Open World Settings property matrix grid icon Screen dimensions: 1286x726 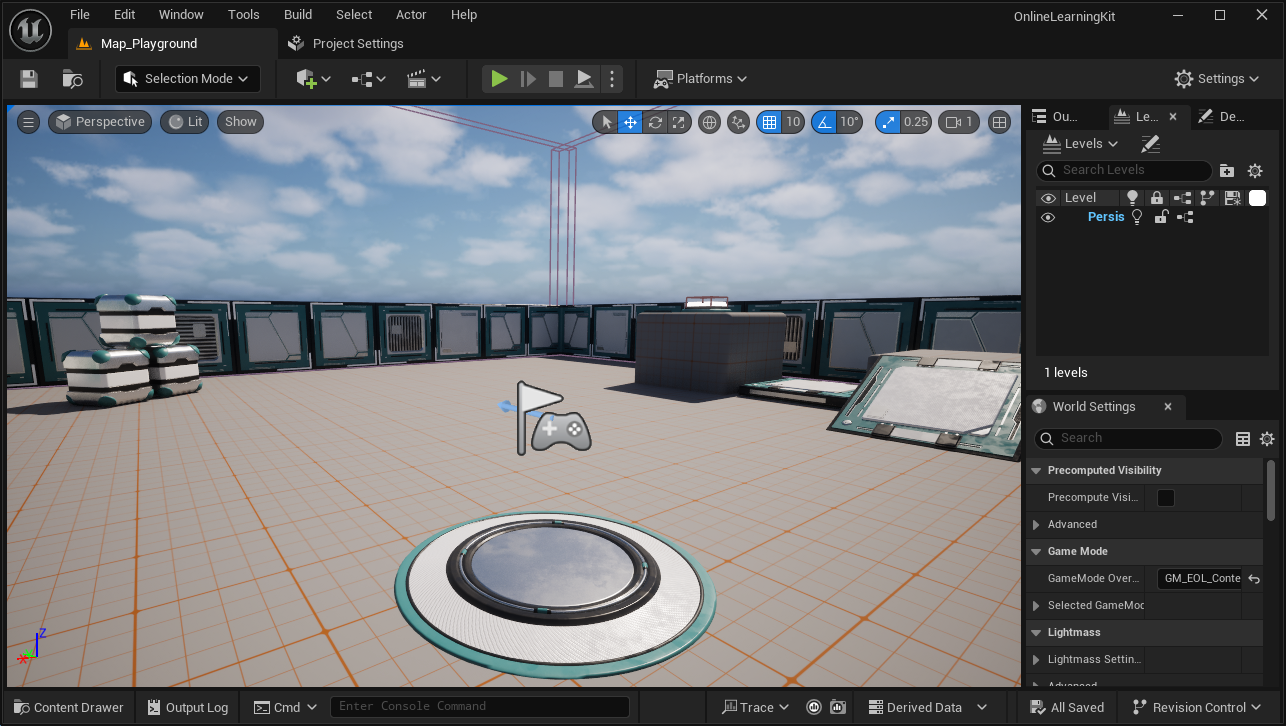click(1243, 439)
